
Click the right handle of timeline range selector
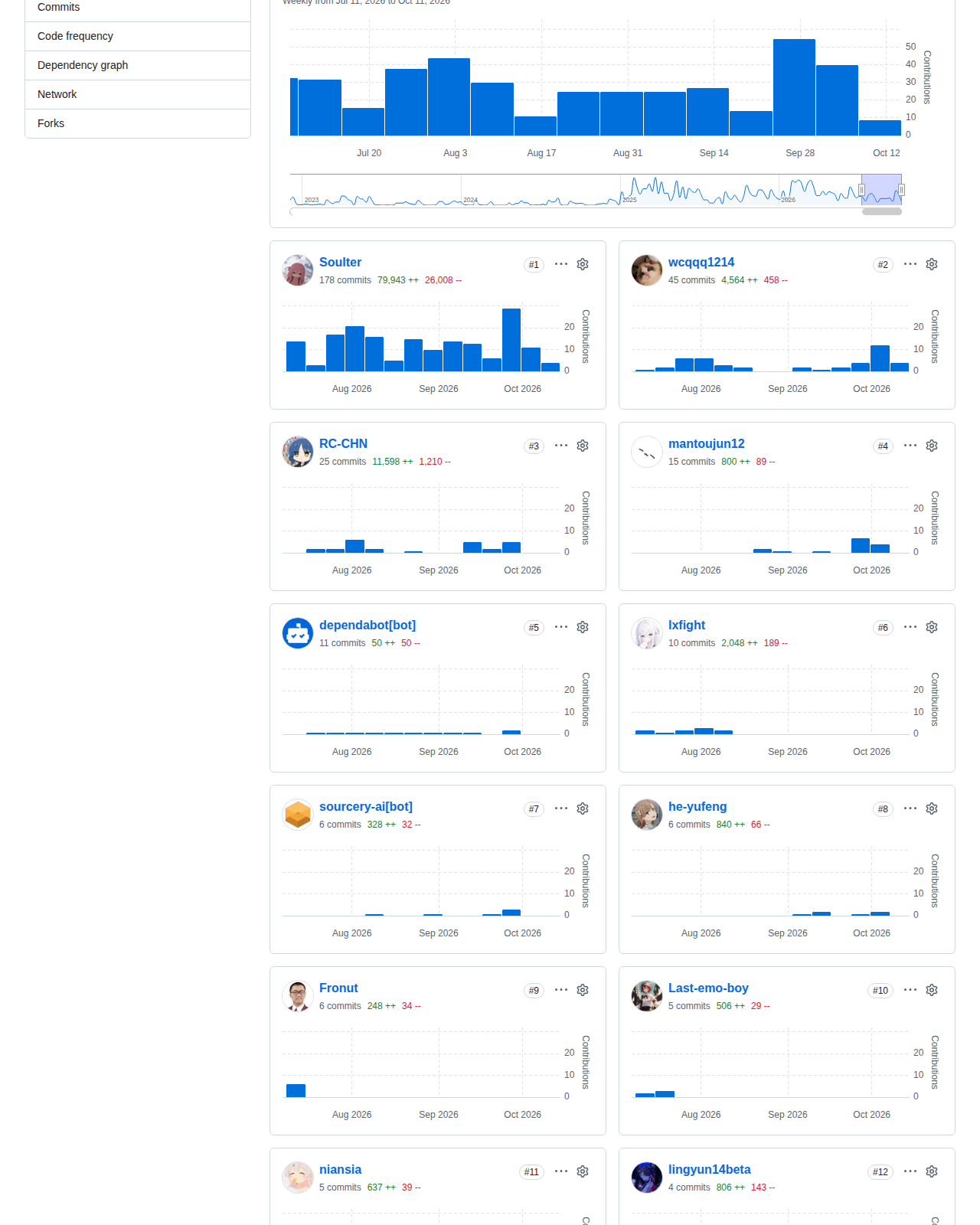(901, 190)
